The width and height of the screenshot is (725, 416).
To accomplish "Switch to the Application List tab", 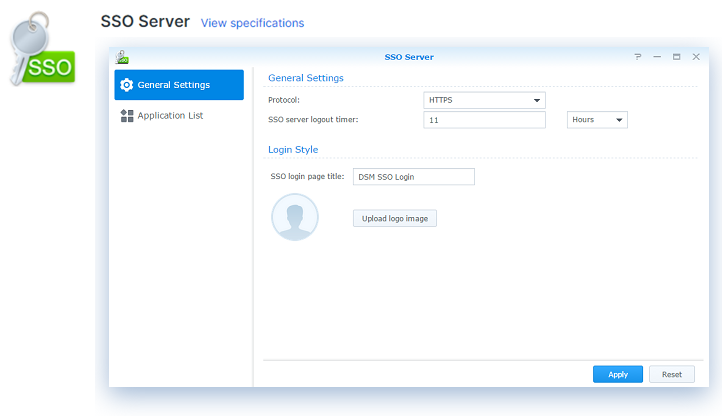I will (x=179, y=116).
